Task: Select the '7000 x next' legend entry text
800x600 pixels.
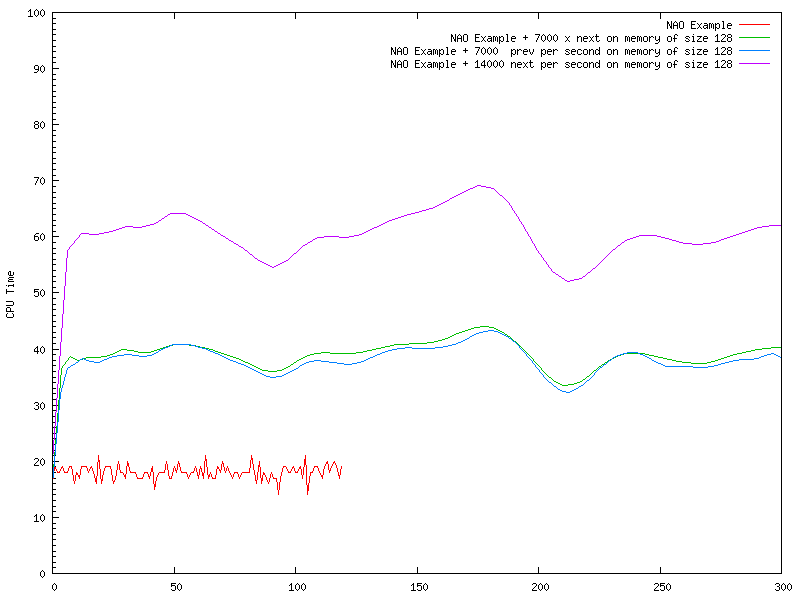Action: [592, 37]
